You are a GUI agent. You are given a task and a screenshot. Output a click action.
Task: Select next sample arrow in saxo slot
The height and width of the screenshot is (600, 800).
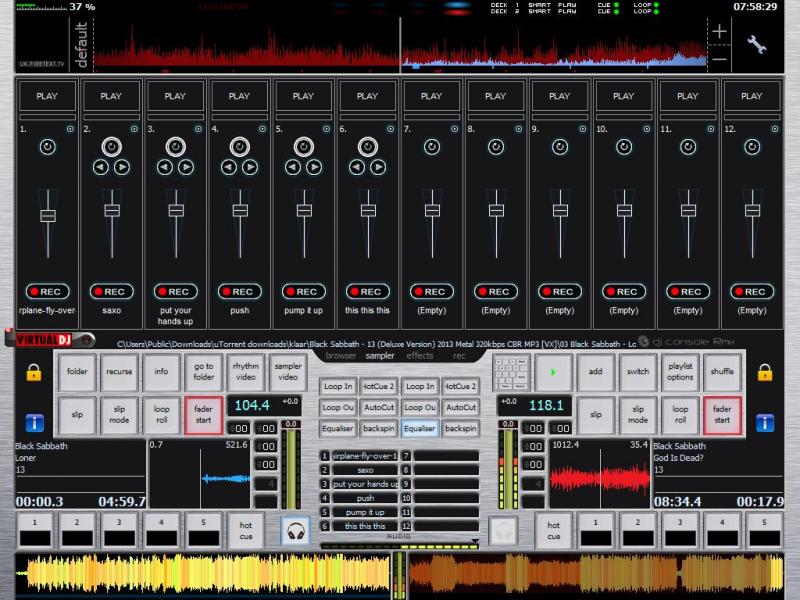(x=122, y=167)
